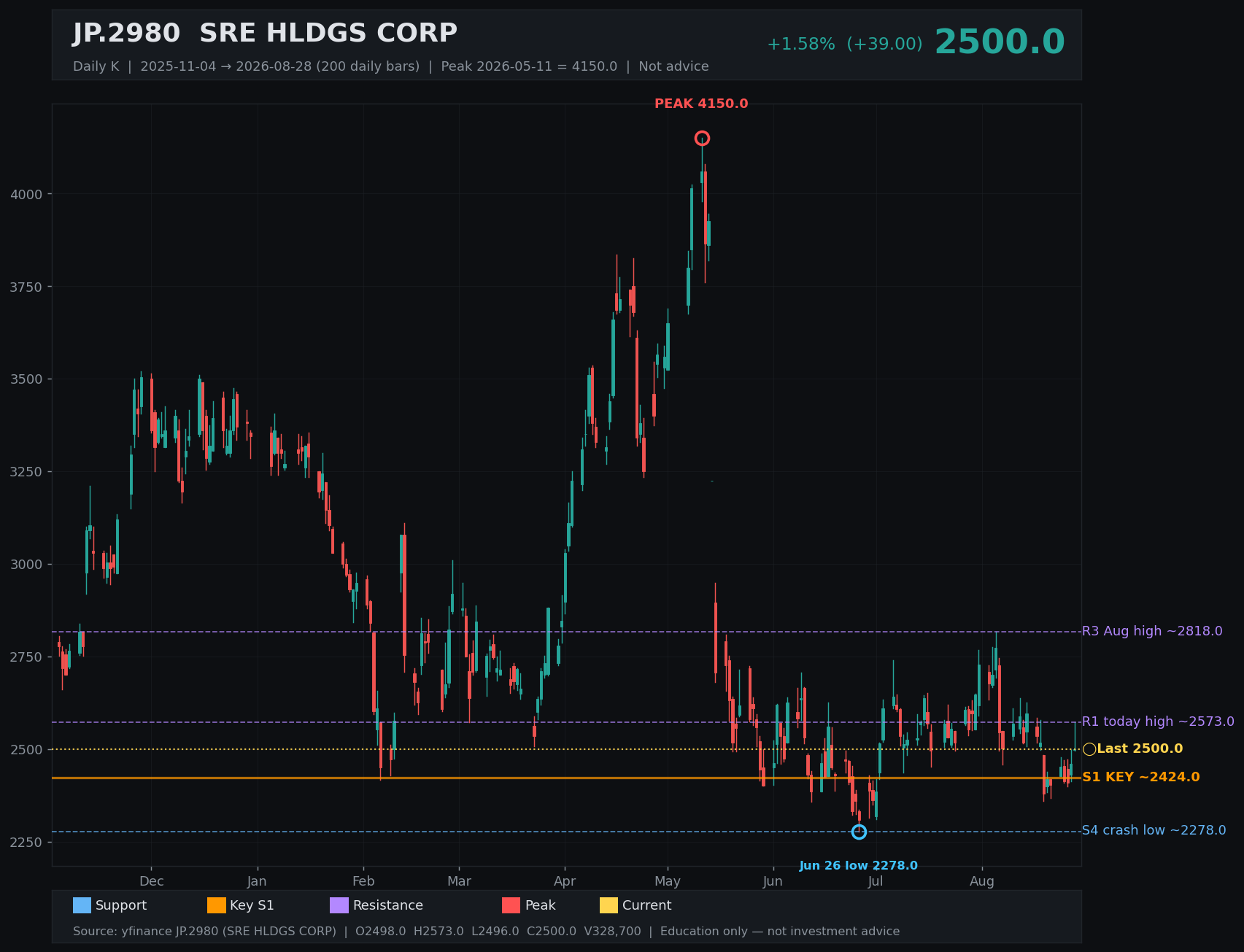Click the Daily K date range subtitle
The height and width of the screenshot is (952, 1244).
click(391, 66)
